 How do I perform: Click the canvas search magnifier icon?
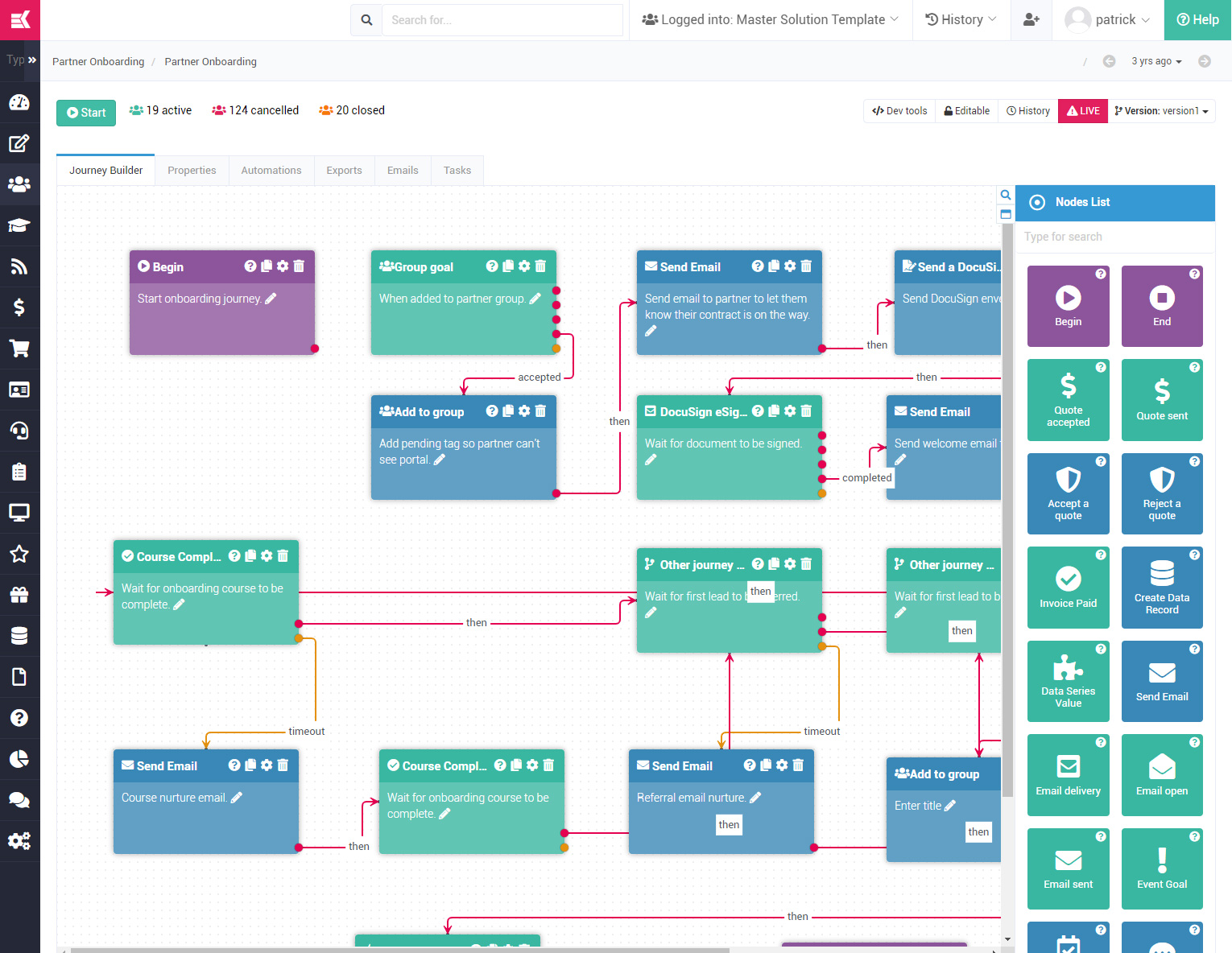coord(1006,195)
